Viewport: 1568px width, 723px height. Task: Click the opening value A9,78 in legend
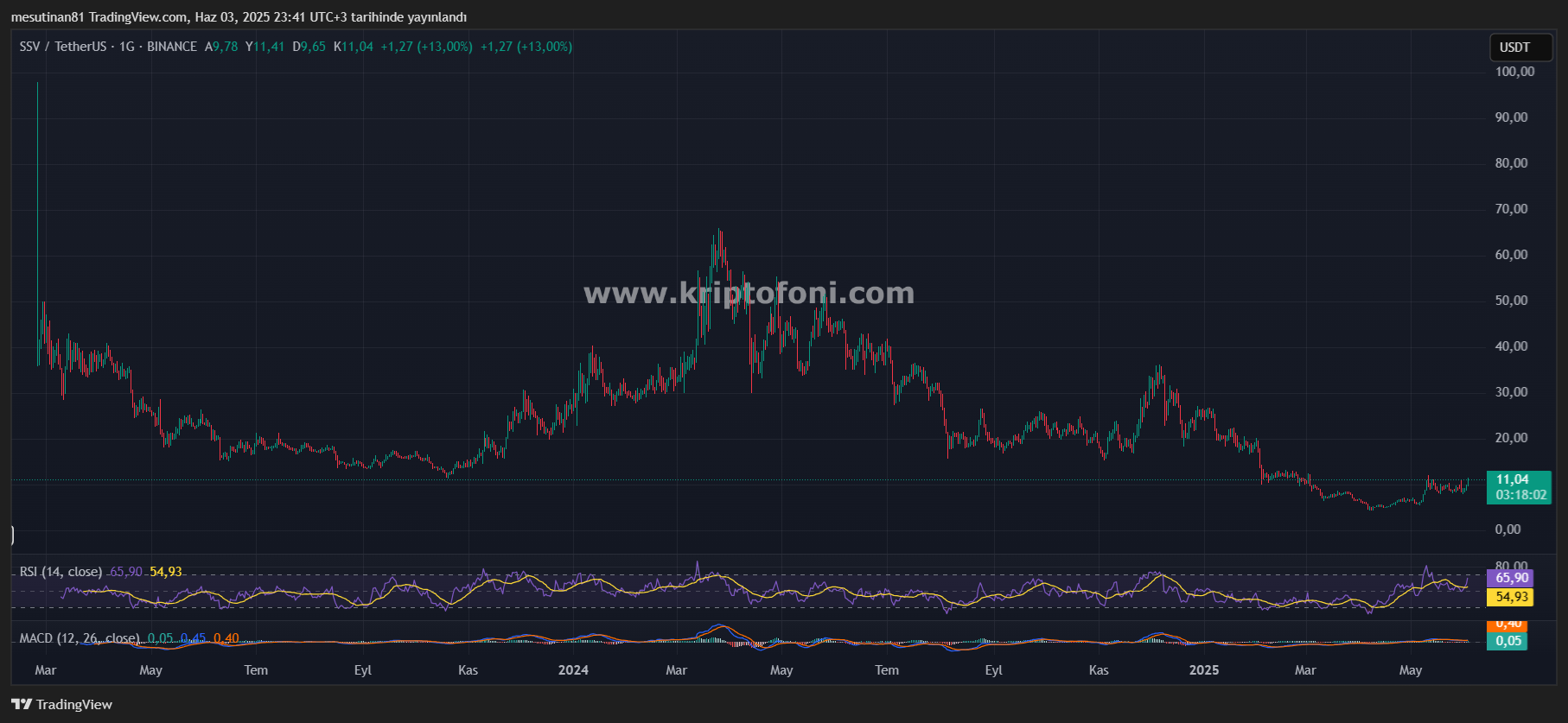tap(221, 47)
